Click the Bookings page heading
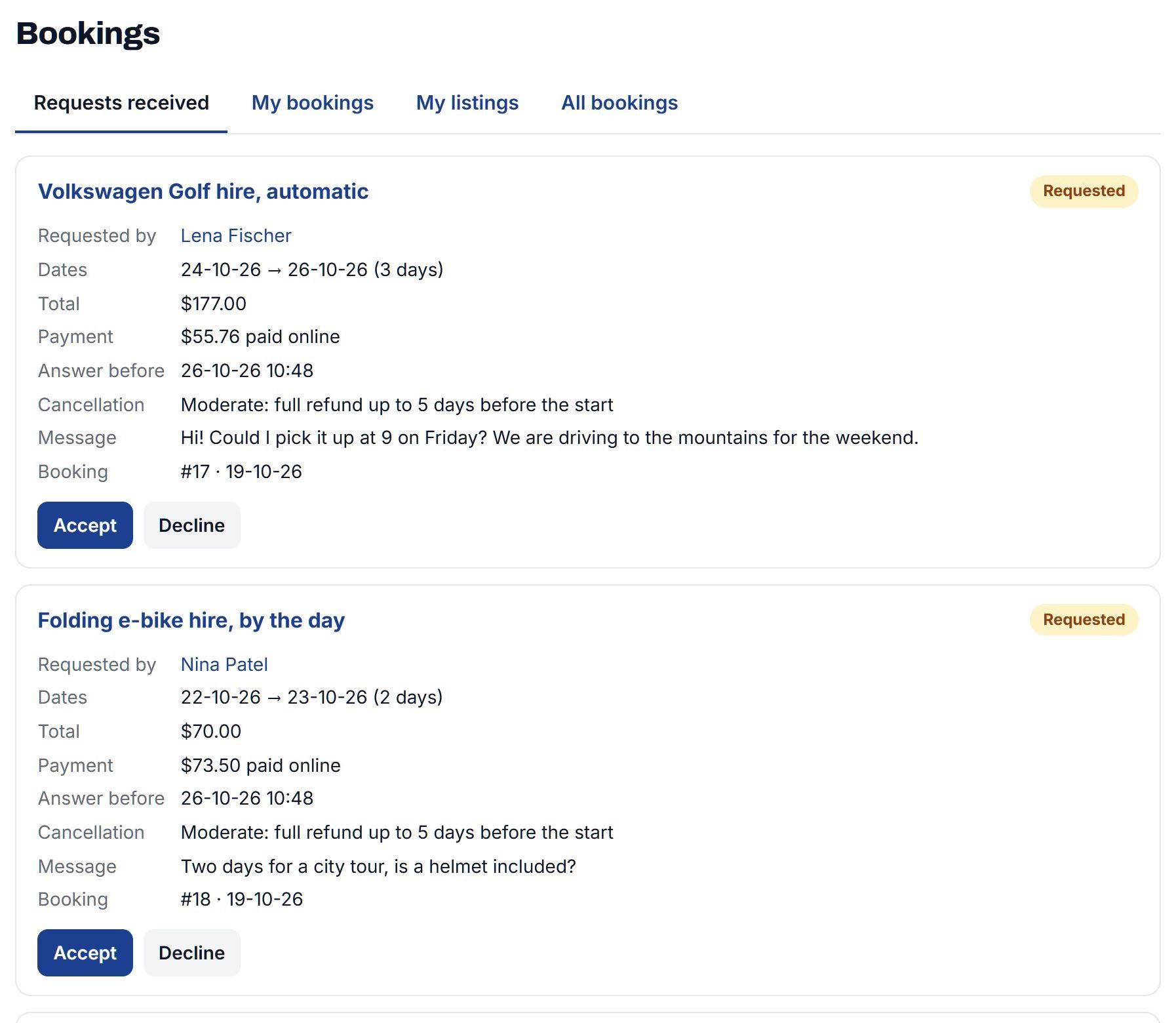 [x=88, y=33]
